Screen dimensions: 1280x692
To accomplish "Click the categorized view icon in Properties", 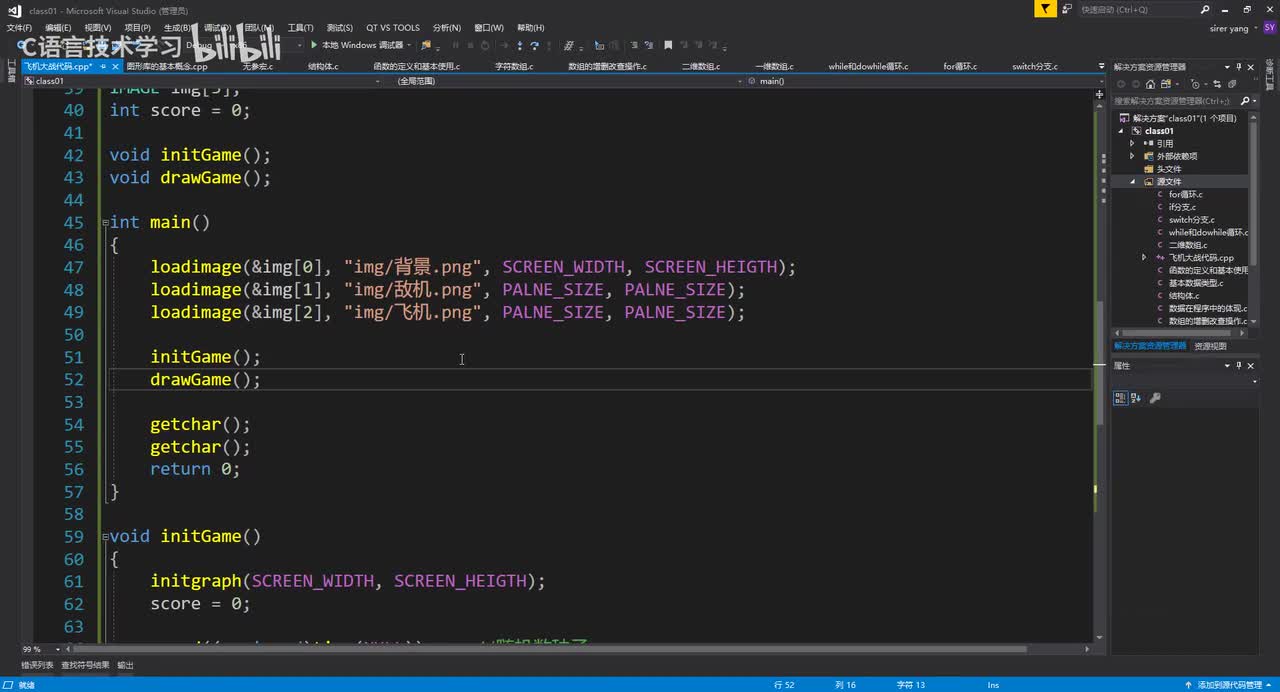I will [x=1121, y=398].
